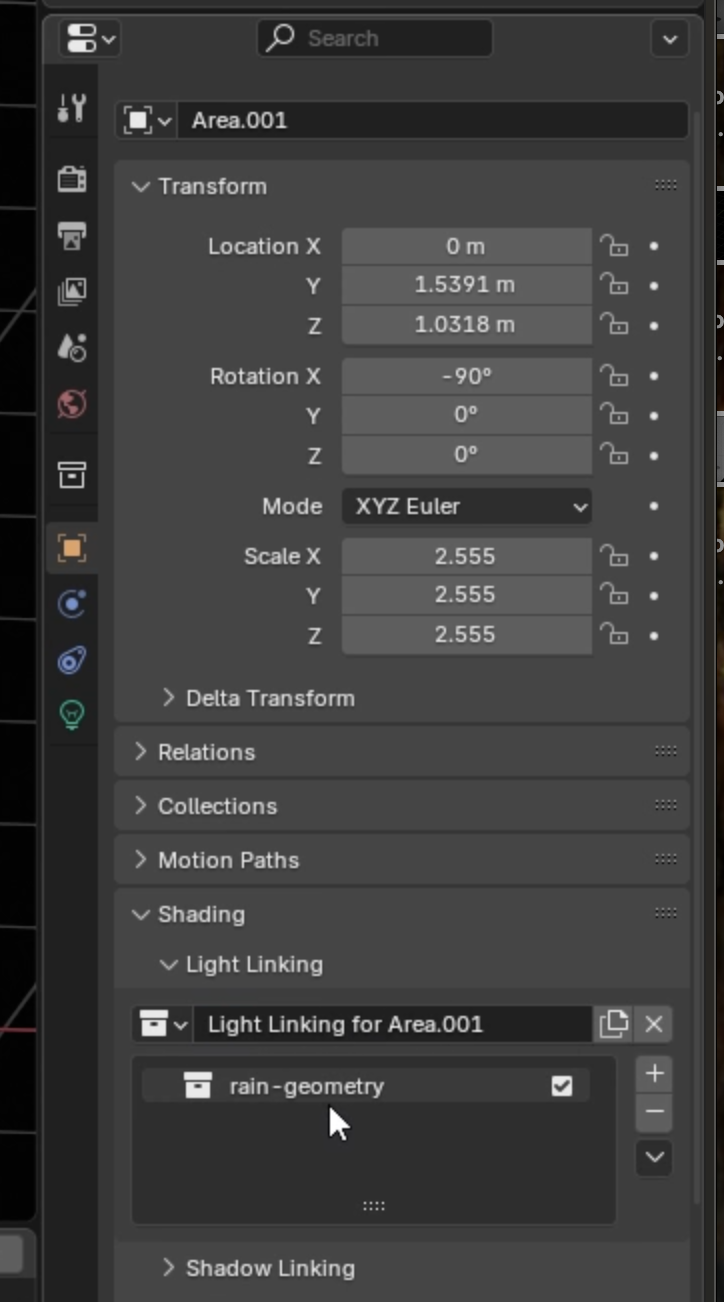724x1302 pixels.
Task: Open the editor type dropdown
Action: (x=90, y=39)
